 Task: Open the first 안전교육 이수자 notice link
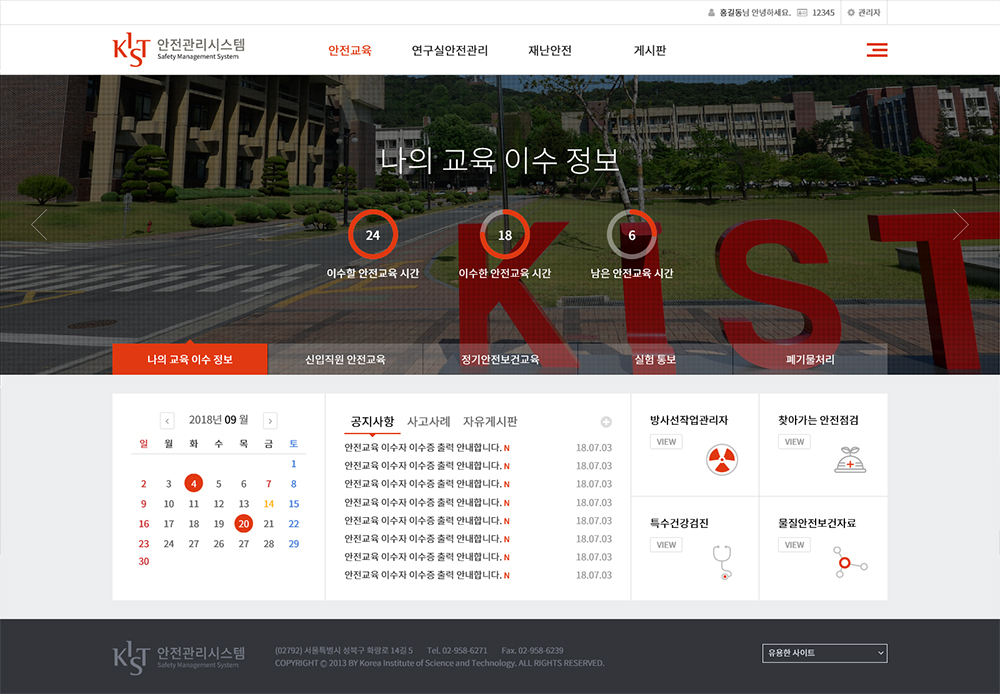422,448
